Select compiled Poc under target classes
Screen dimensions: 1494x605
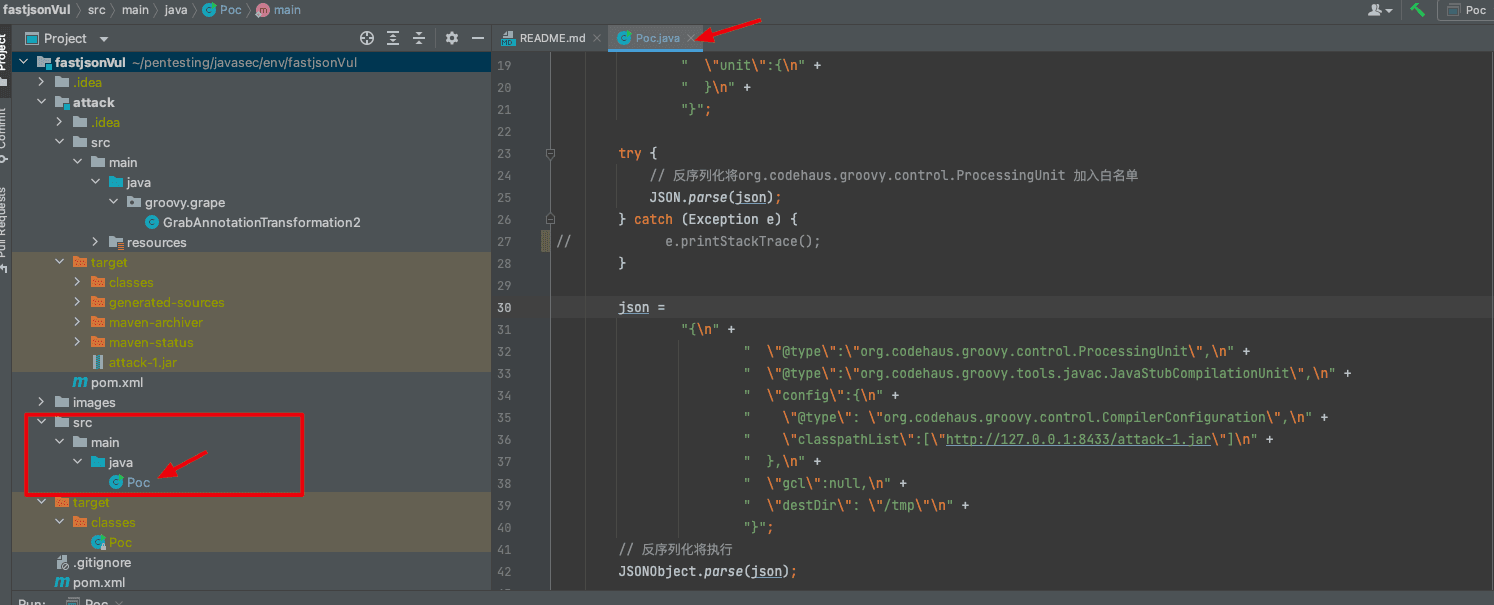(120, 542)
